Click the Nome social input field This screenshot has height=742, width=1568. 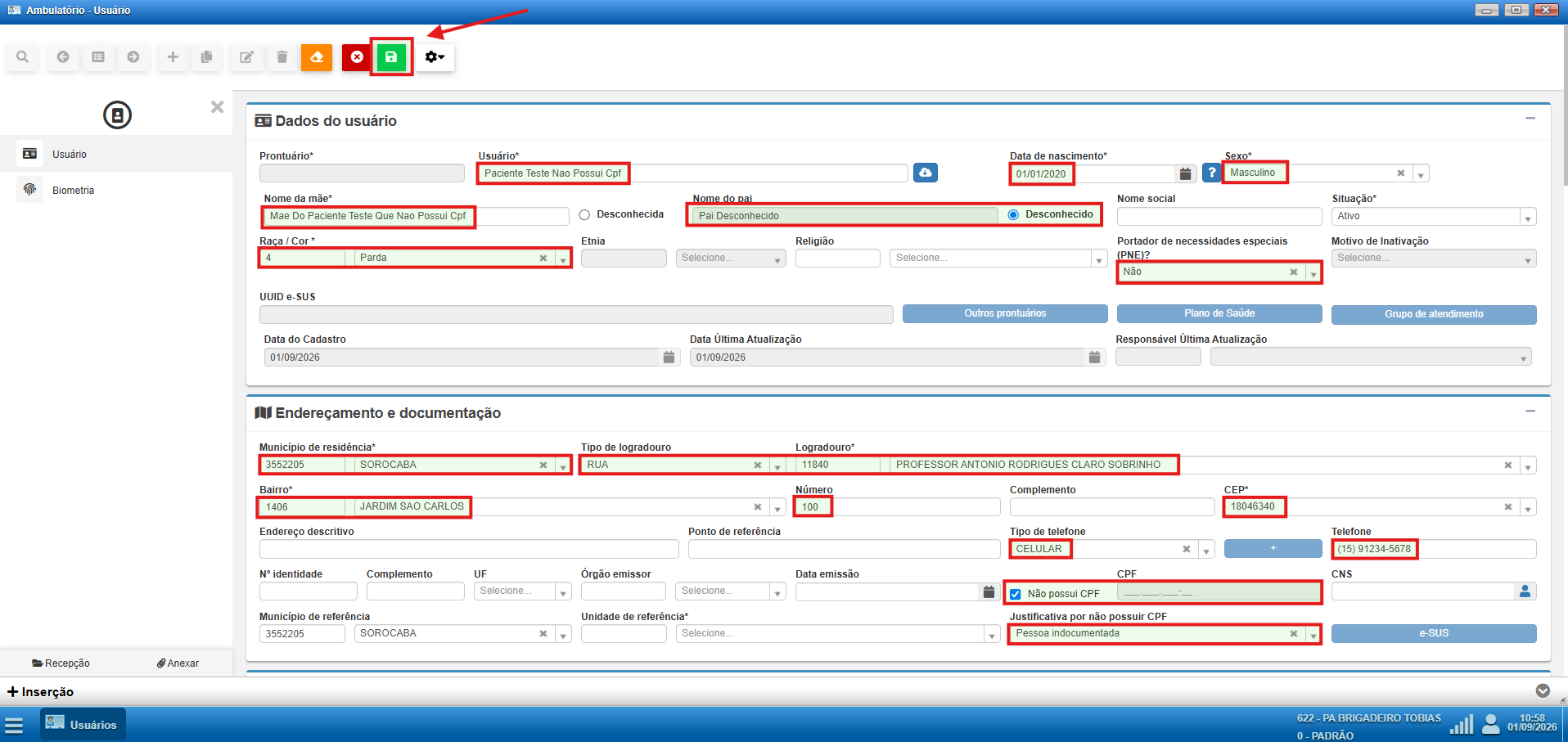pyautogui.click(x=1219, y=216)
